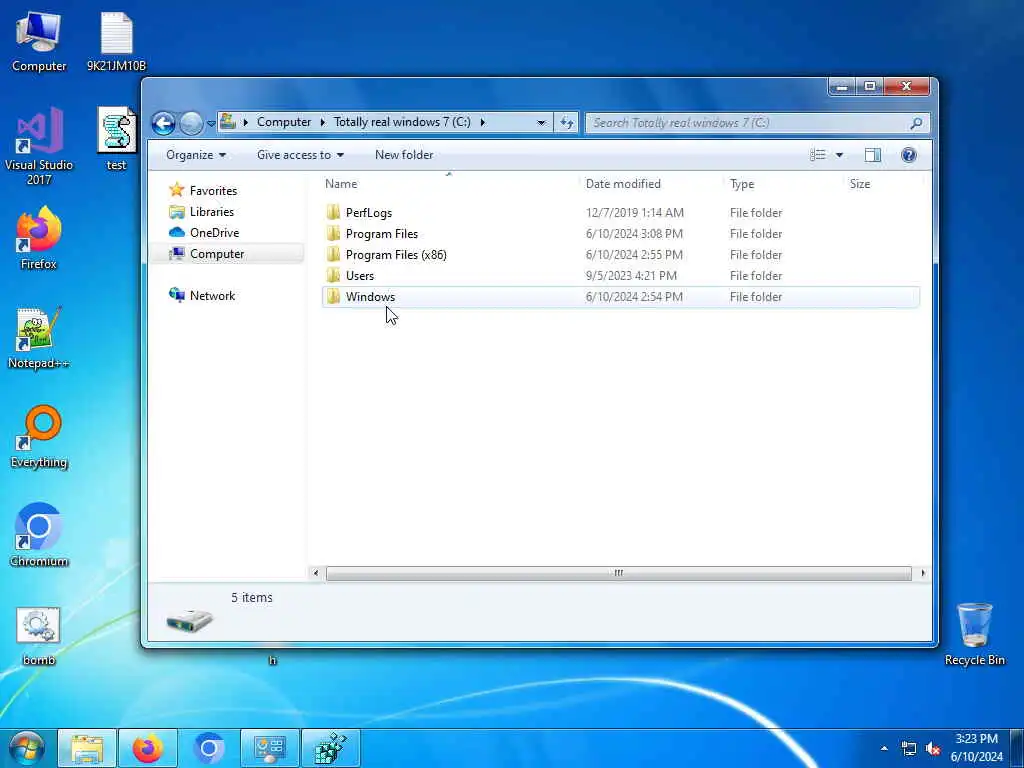1024x768 pixels.
Task: Open the Give access to dropdown
Action: pyautogui.click(x=300, y=155)
